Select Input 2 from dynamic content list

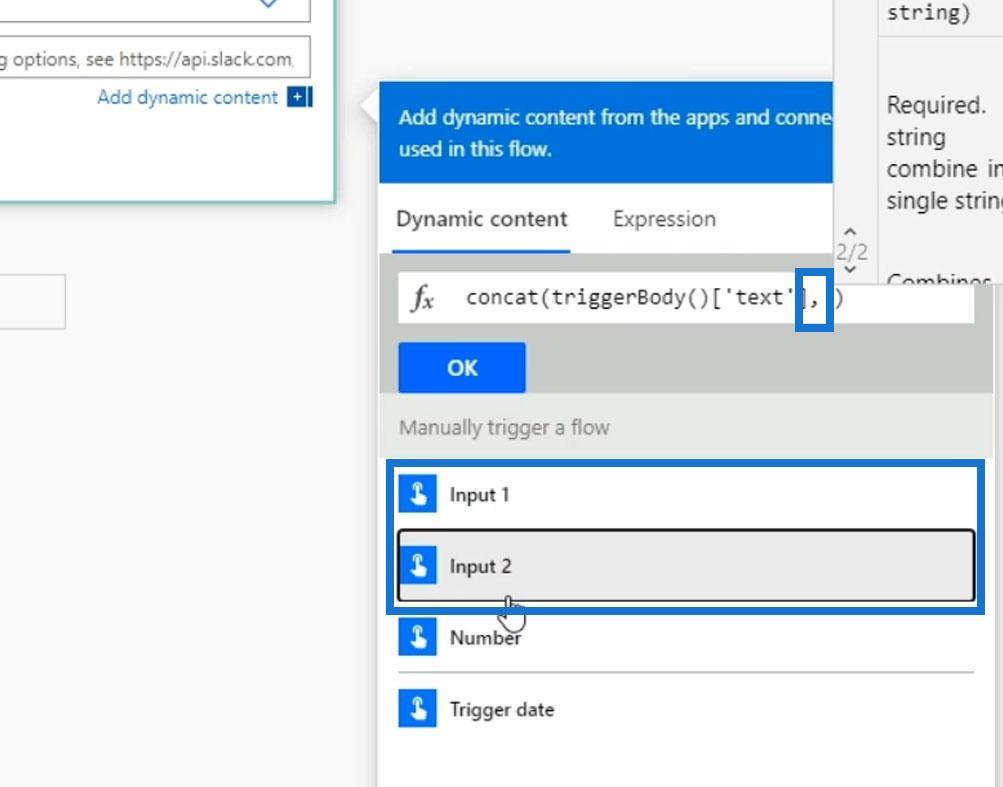(x=686, y=566)
